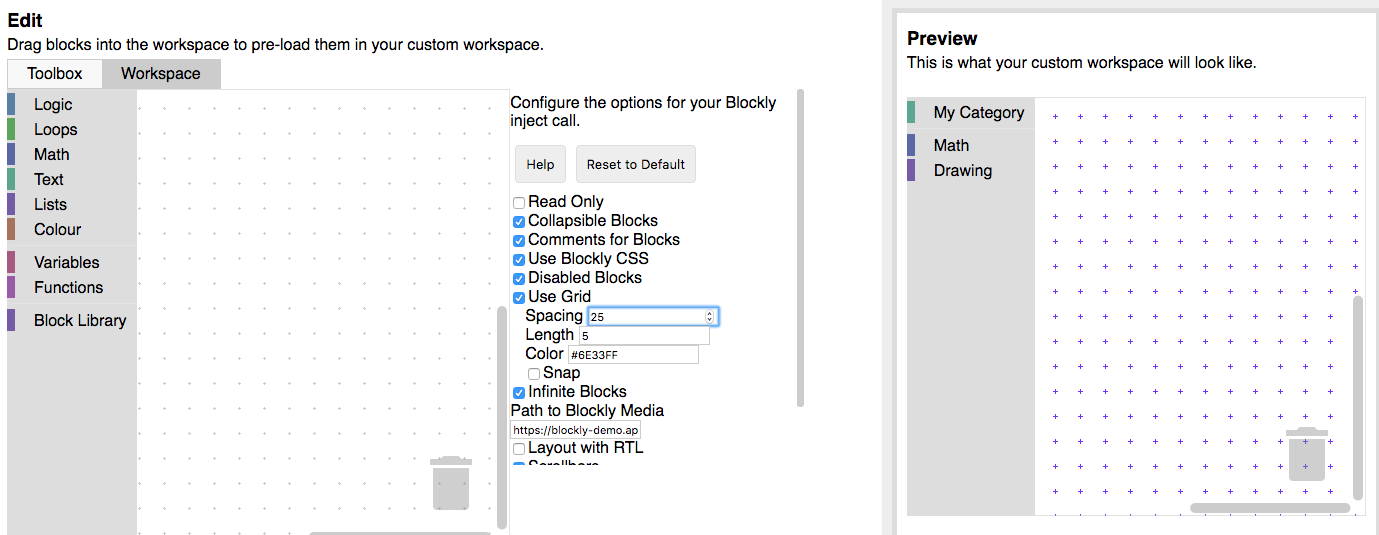
Task: Select the Block Library category
Action: (x=79, y=320)
